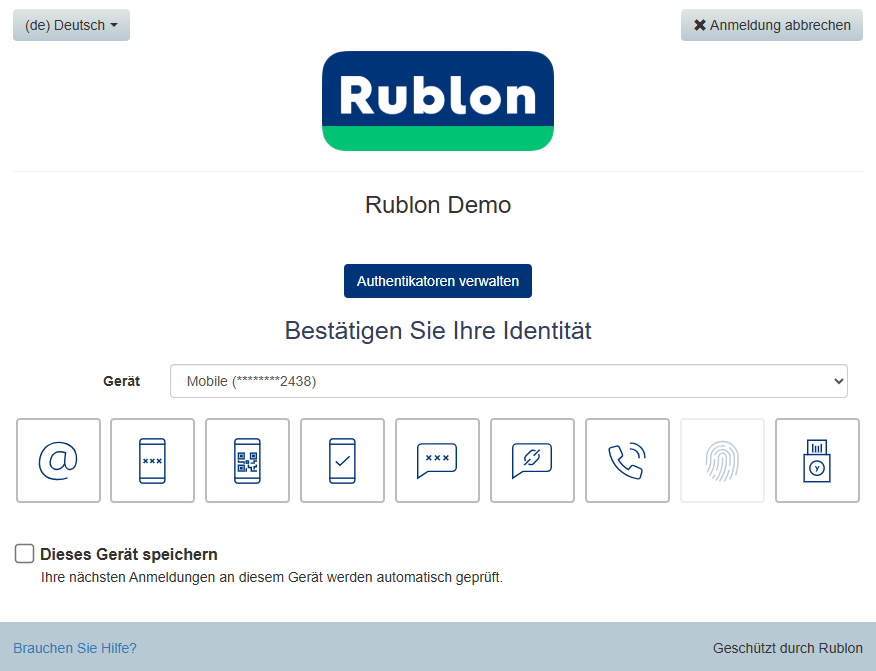Click Geschützt durch Rublon footer text

point(787,648)
